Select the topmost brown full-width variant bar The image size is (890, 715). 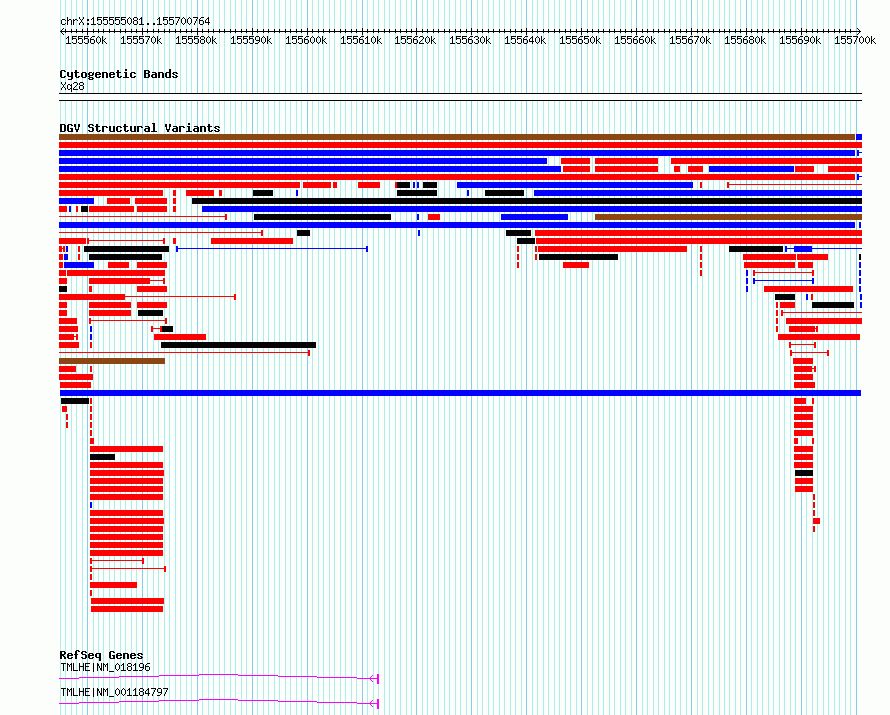457,137
